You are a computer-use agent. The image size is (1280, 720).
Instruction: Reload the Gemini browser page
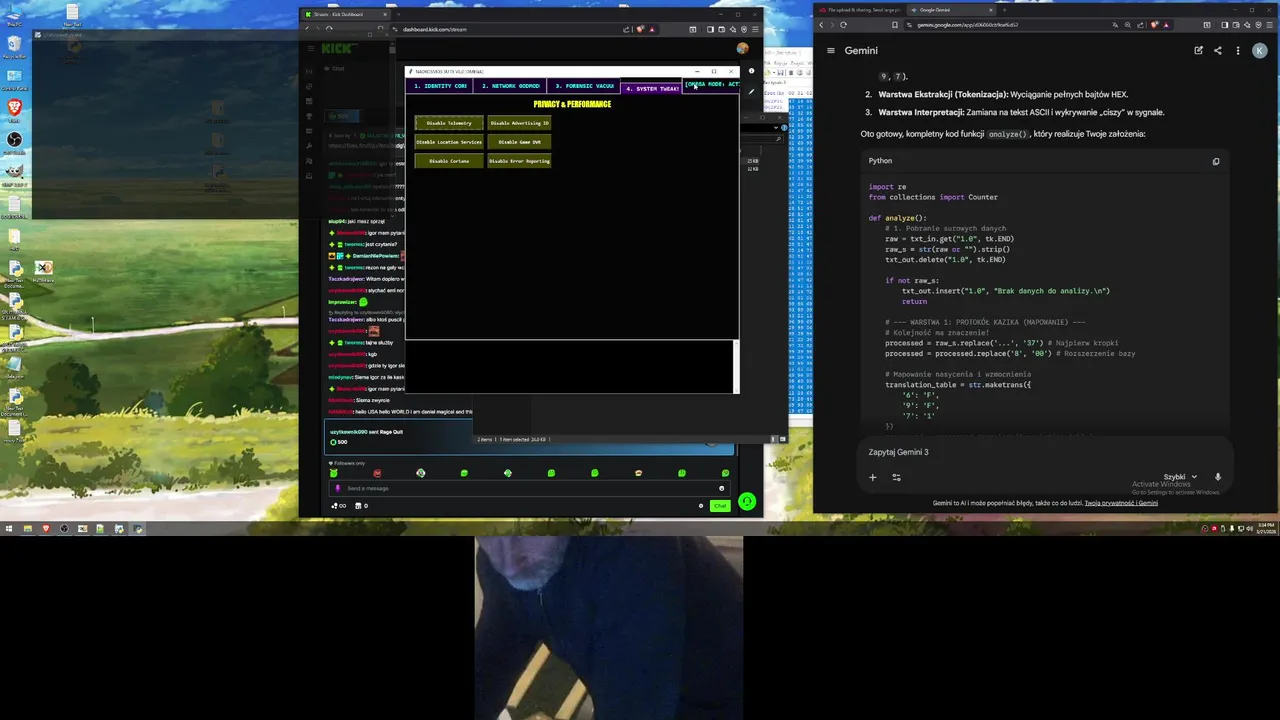click(x=843, y=25)
